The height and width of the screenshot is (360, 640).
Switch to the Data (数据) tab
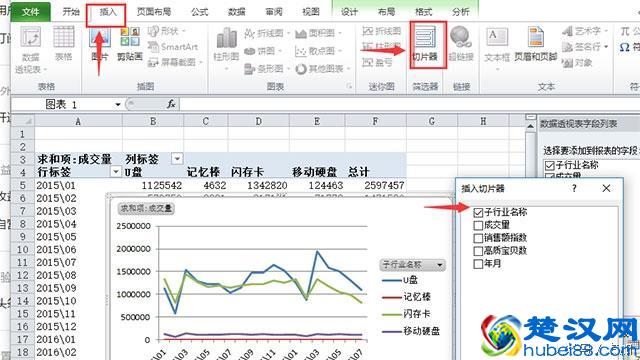(237, 12)
